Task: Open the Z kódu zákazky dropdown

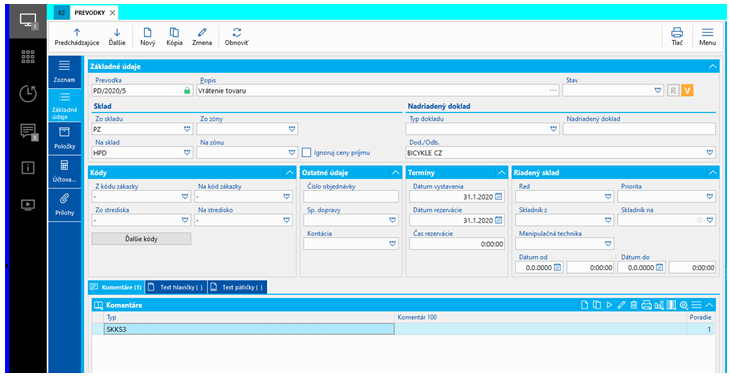Action: [185, 197]
